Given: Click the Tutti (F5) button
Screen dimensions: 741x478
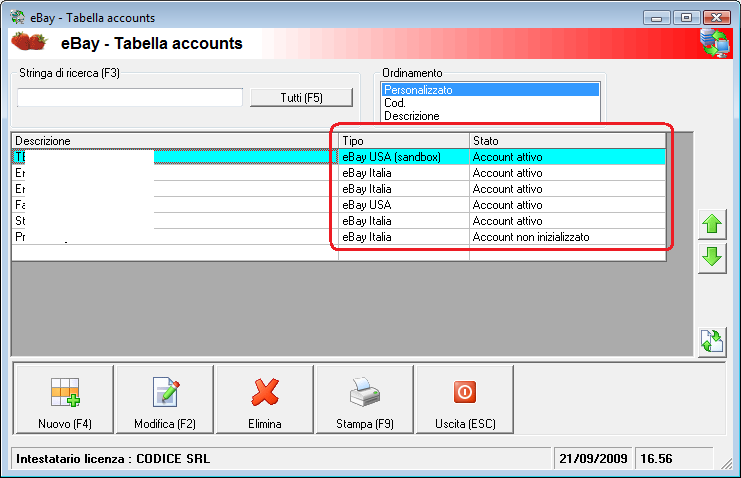Looking at the screenshot, I should (302, 98).
